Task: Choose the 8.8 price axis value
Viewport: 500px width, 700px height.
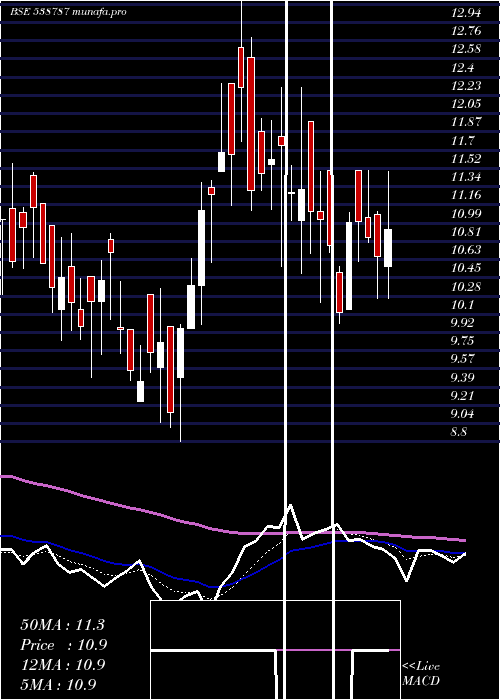Action: click(x=459, y=432)
